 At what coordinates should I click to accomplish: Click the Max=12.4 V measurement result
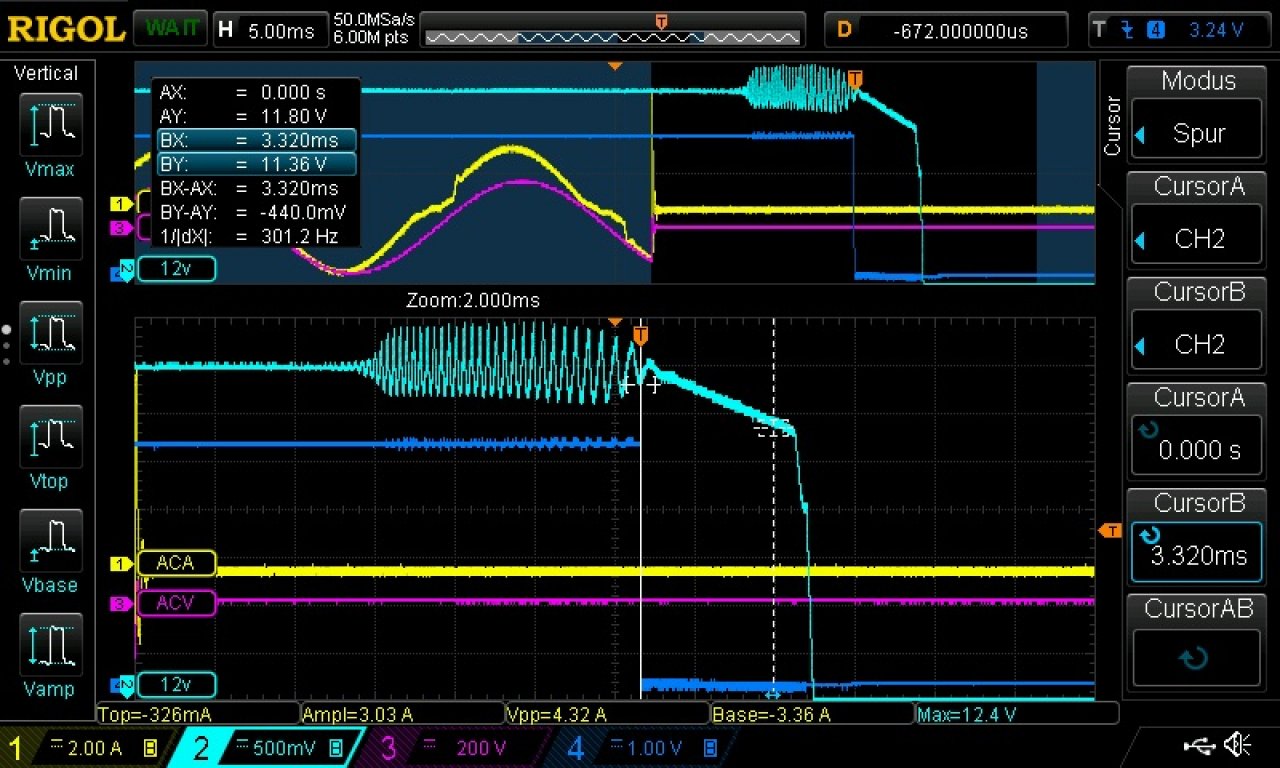point(1015,714)
